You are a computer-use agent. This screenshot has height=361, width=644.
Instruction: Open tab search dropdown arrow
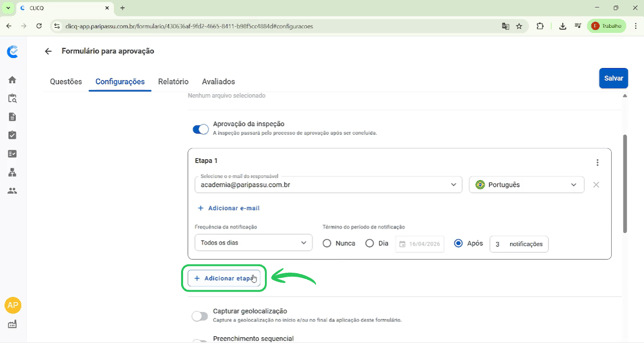coord(8,8)
